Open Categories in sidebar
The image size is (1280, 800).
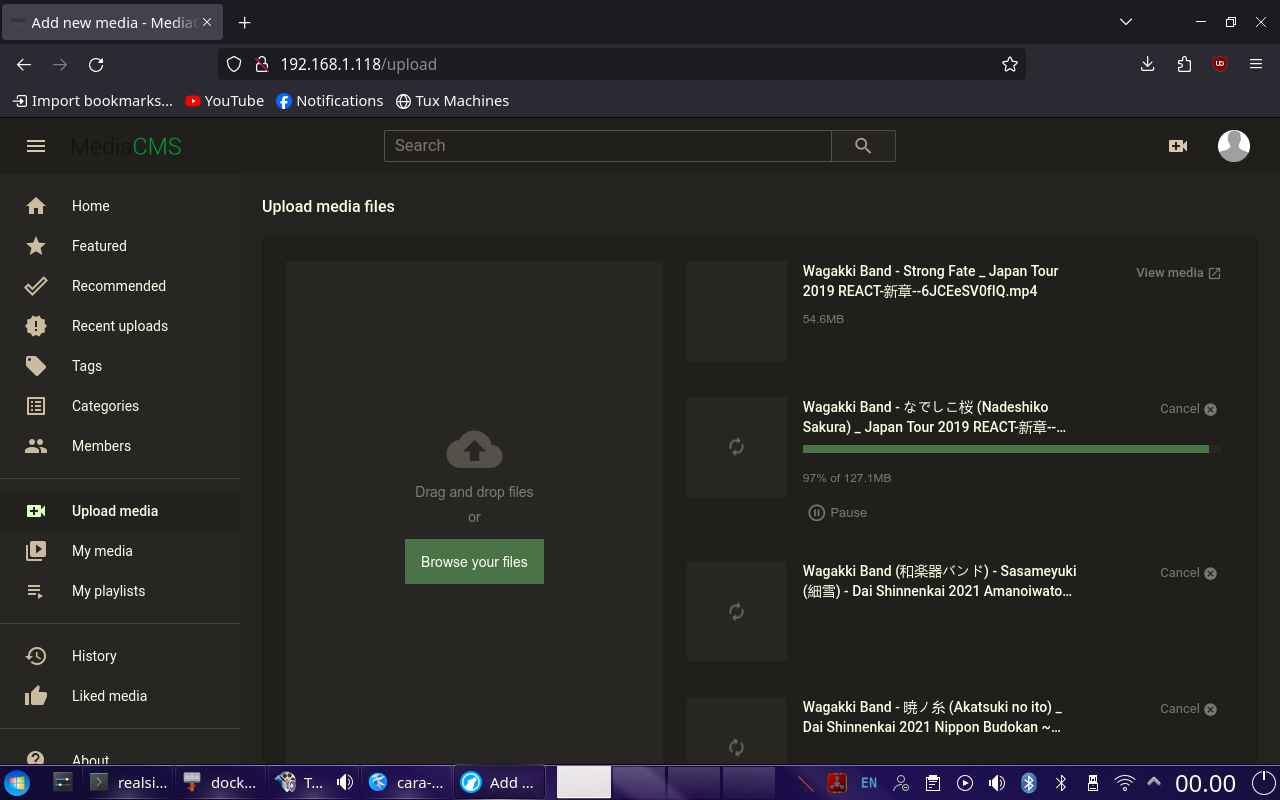pos(120,406)
